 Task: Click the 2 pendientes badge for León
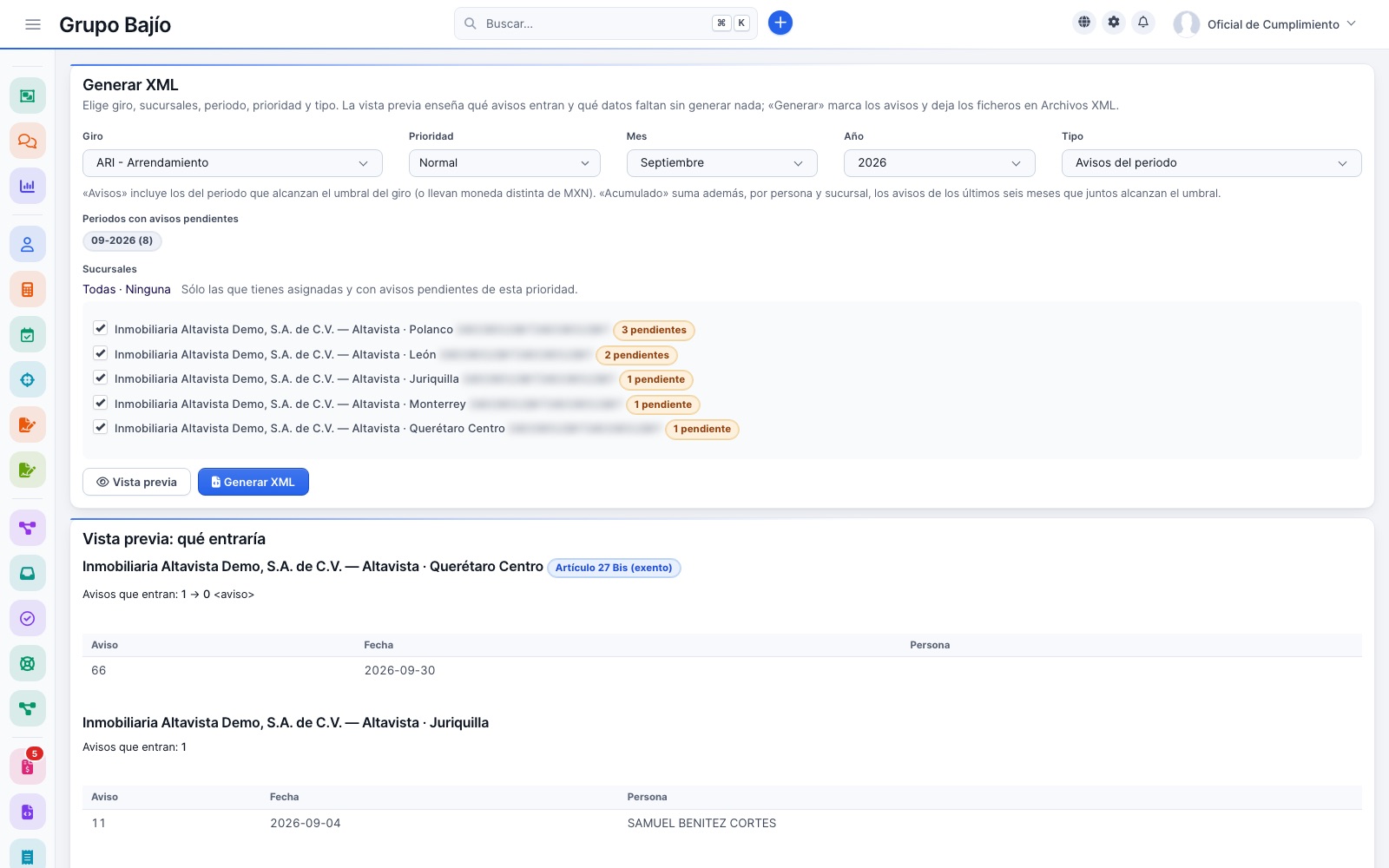(x=636, y=355)
